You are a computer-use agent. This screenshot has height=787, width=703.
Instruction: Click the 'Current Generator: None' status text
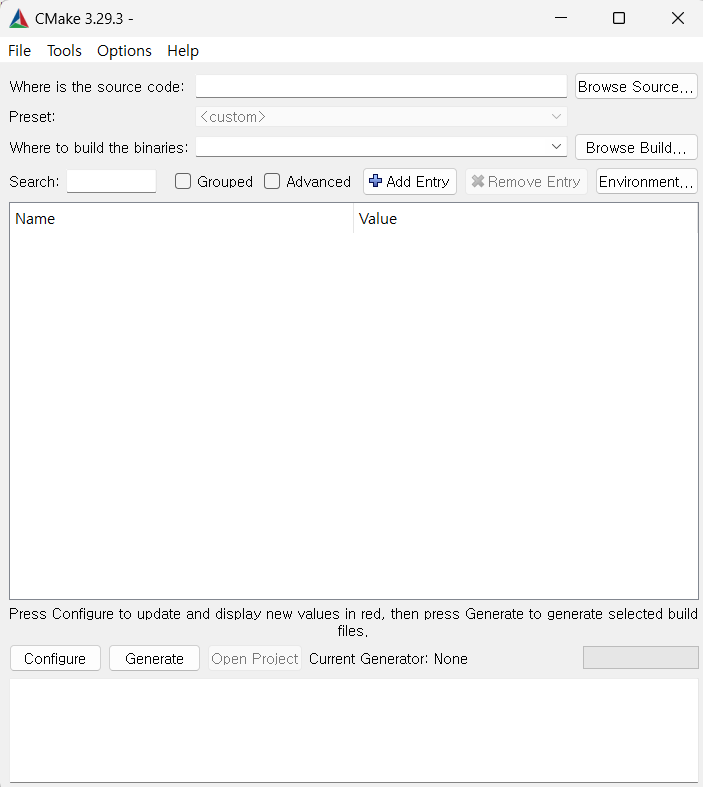pos(388,659)
